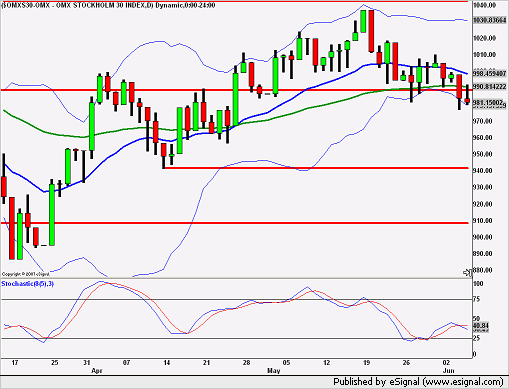The width and height of the screenshot is (509, 389).
Task: Click the 960.00 price axis label
Action: (482, 138)
